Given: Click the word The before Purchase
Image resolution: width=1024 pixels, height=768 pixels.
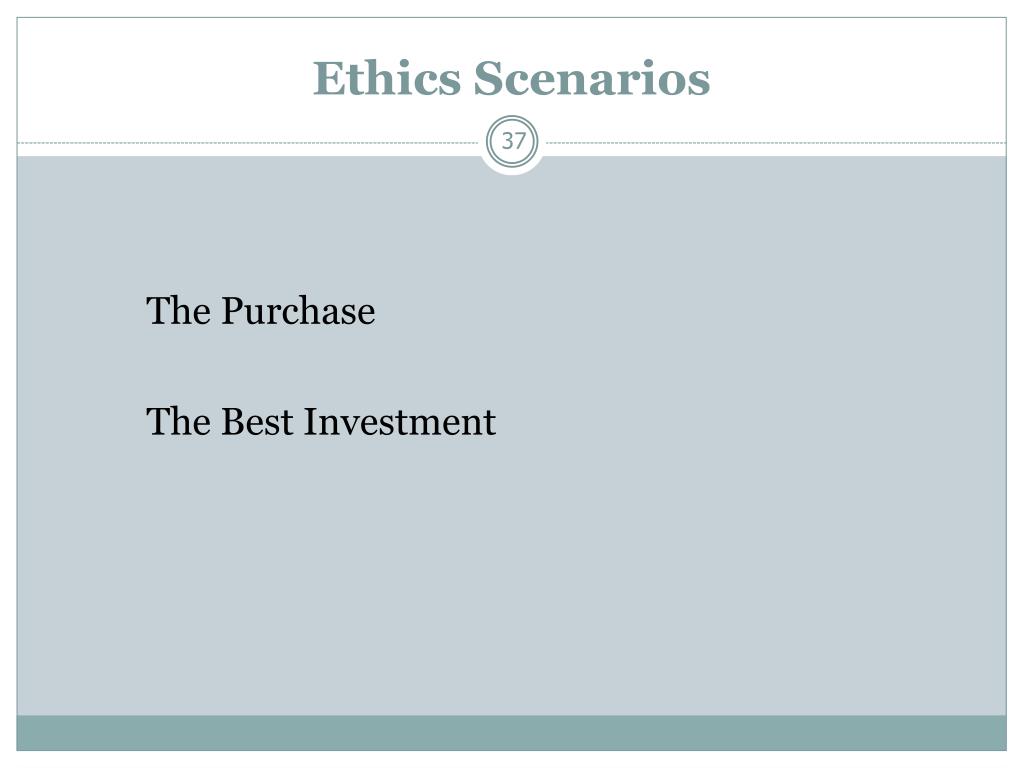Looking at the screenshot, I should [x=178, y=311].
